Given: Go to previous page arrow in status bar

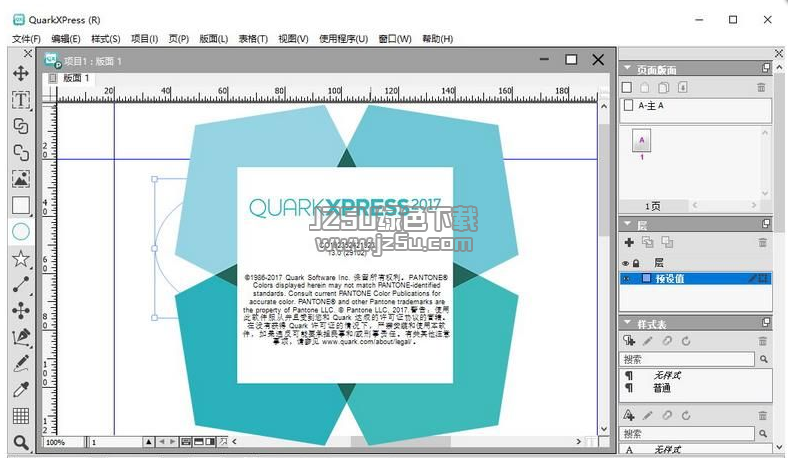Looking at the screenshot, I should (x=162, y=441).
